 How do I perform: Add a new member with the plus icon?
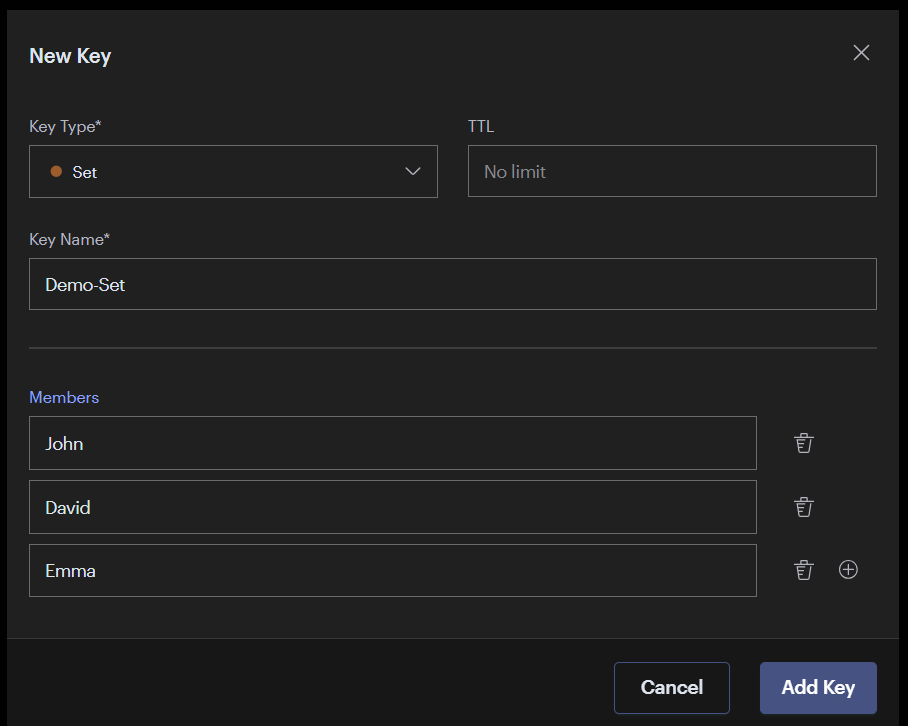848,569
